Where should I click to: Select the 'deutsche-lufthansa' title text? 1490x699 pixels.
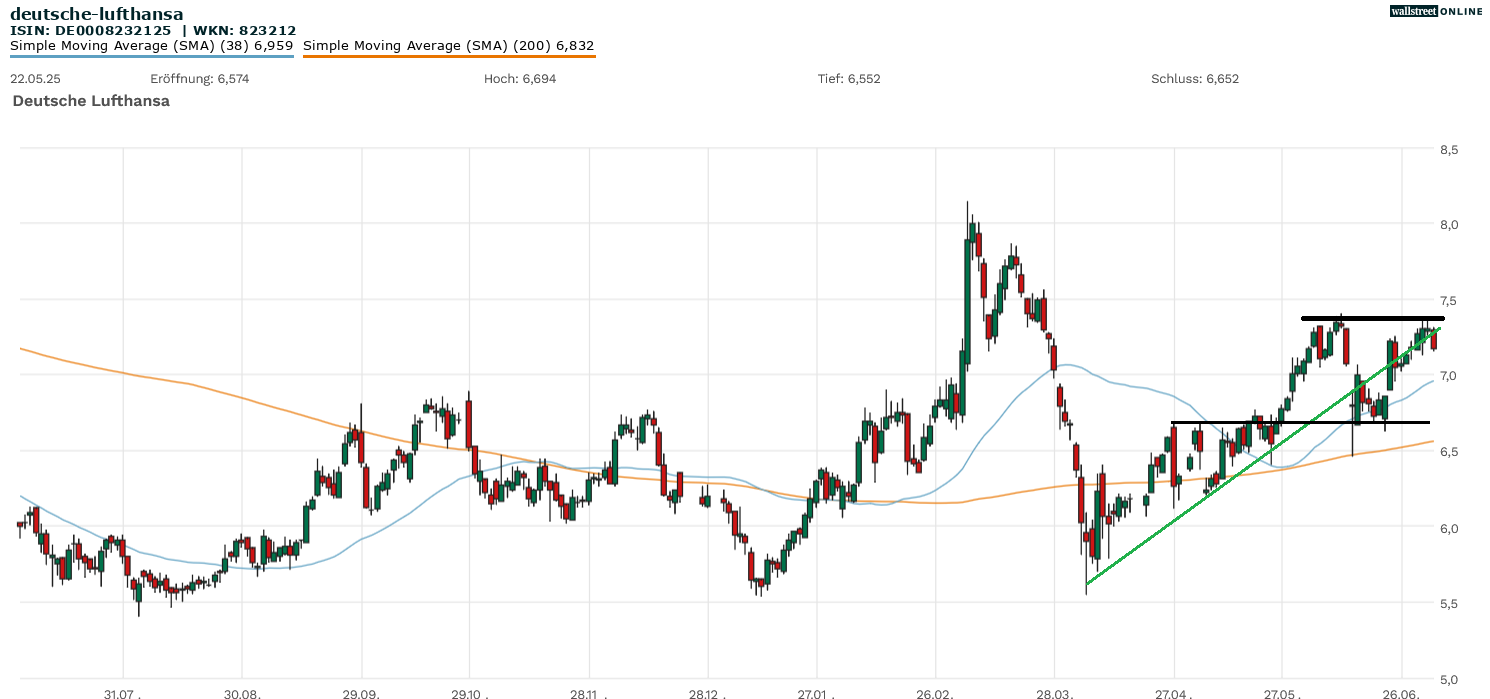[97, 13]
